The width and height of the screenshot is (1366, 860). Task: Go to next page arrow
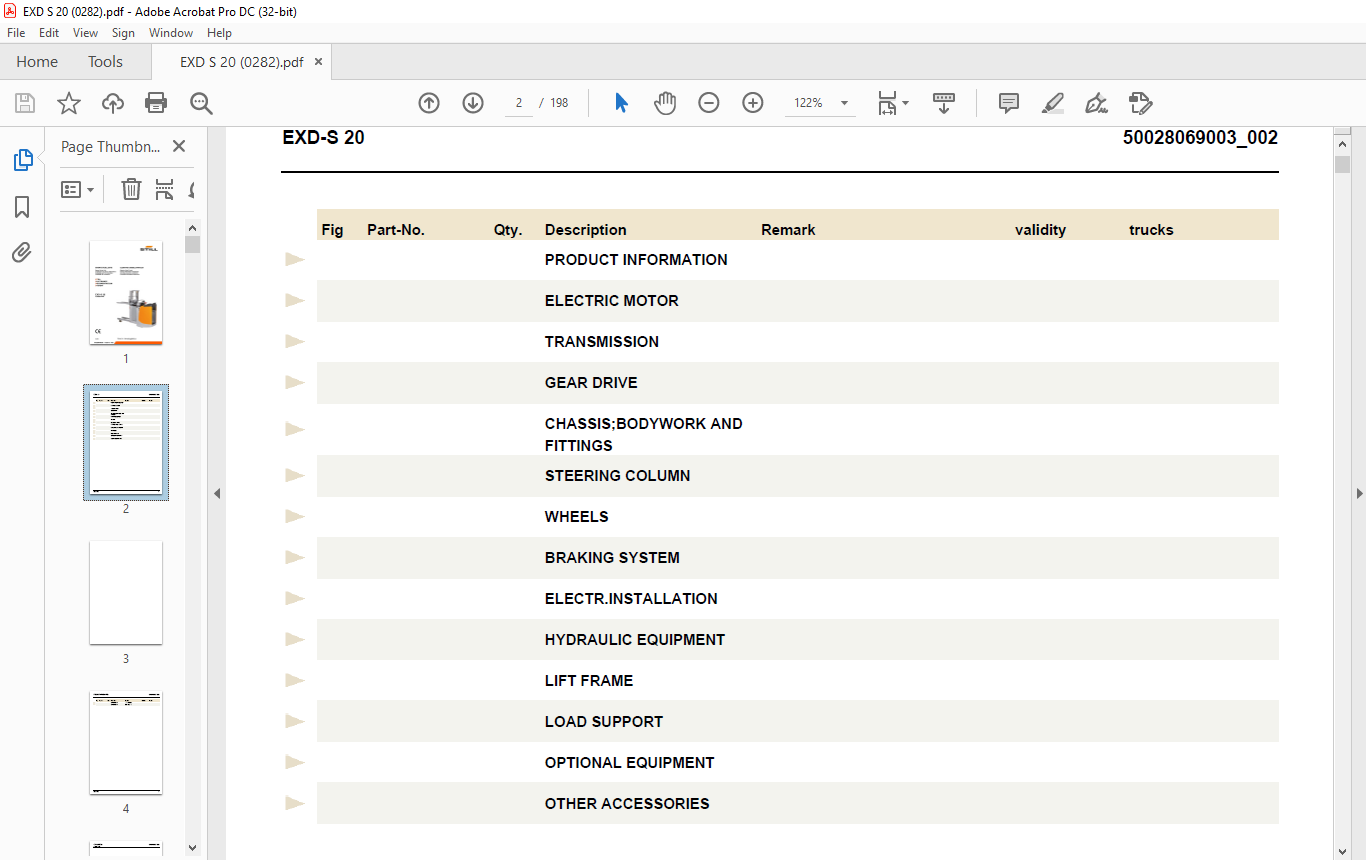473,103
